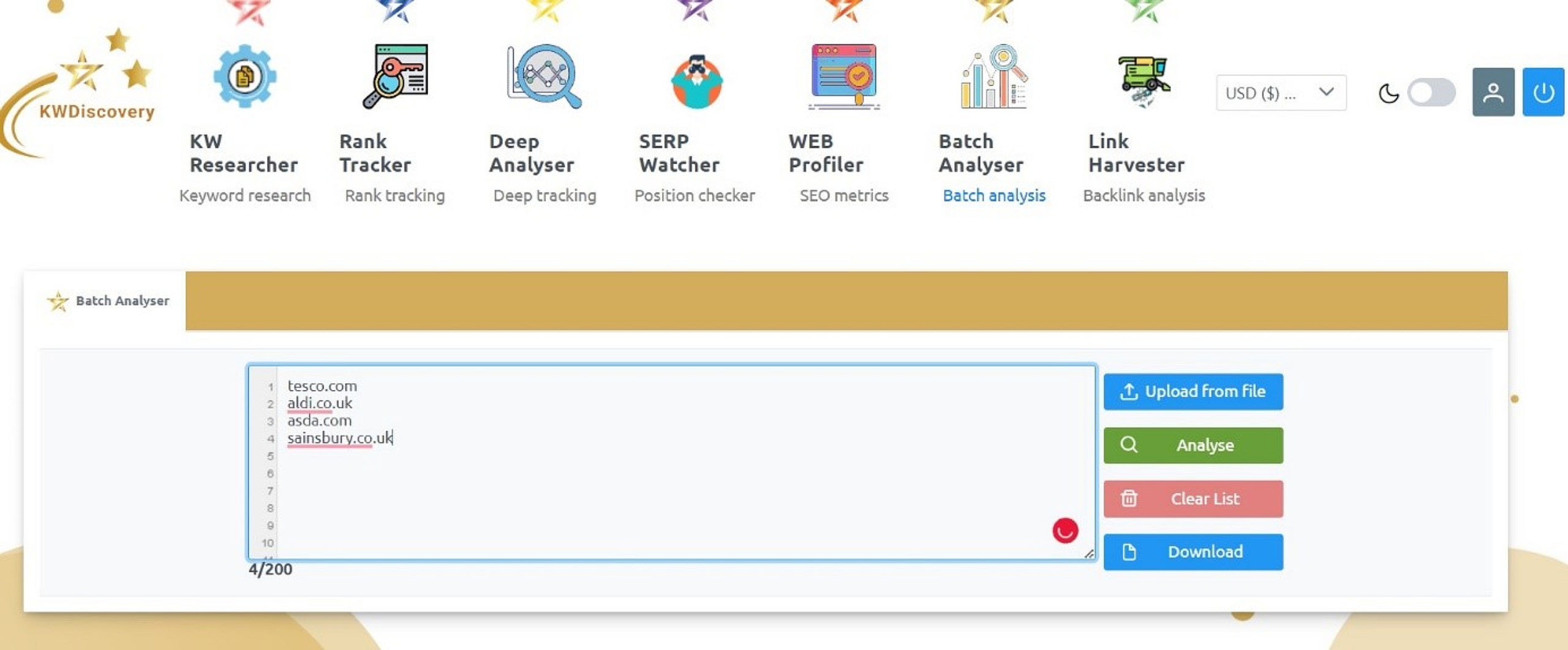This screenshot has height=650, width=1568.
Task: Open WEB Profiler browser window icon
Action: [844, 77]
